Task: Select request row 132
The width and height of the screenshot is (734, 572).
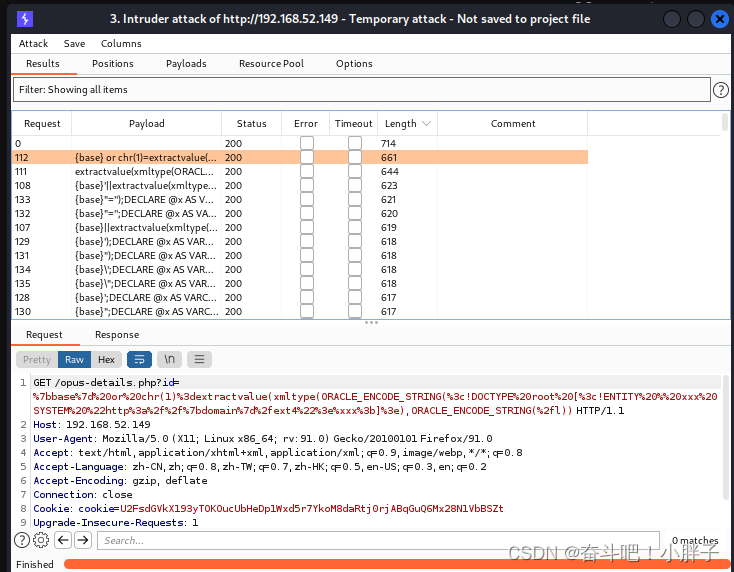Action: [300, 213]
